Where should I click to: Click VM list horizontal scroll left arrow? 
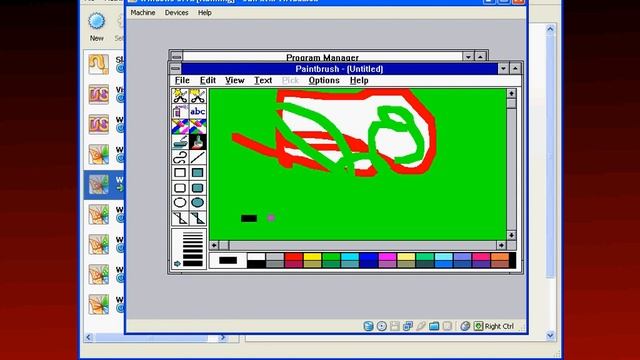(89, 337)
